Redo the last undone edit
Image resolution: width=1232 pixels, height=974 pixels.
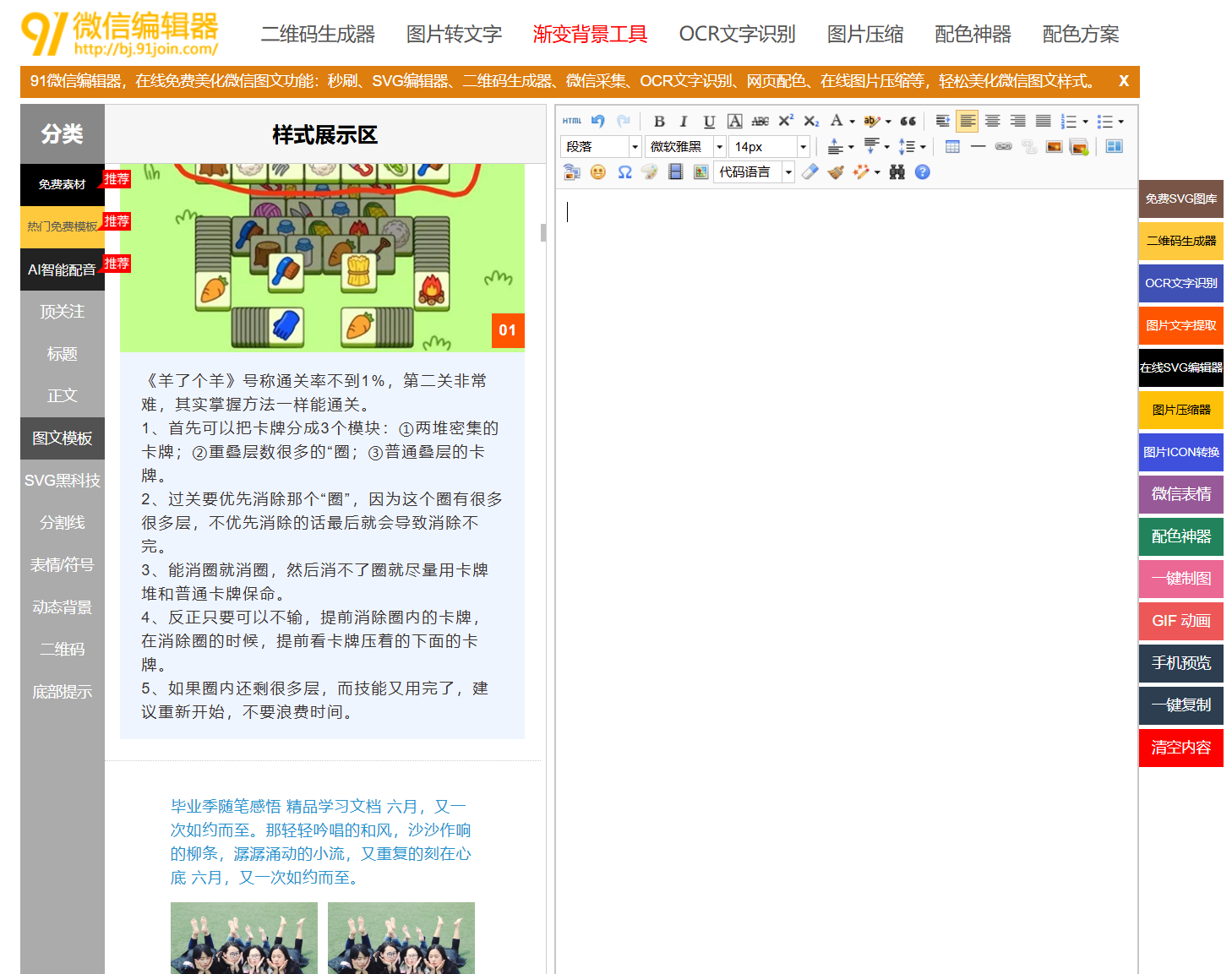pyautogui.click(x=624, y=121)
